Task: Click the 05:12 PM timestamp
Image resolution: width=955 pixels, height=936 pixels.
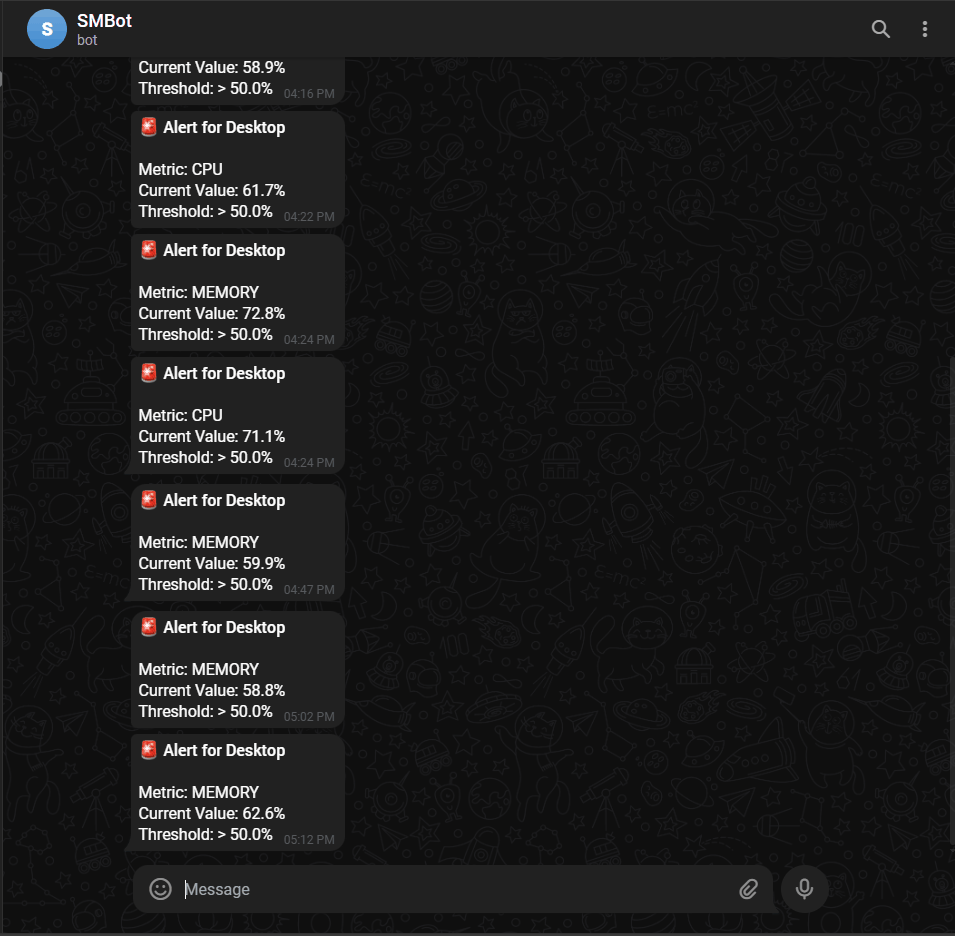Action: 309,840
